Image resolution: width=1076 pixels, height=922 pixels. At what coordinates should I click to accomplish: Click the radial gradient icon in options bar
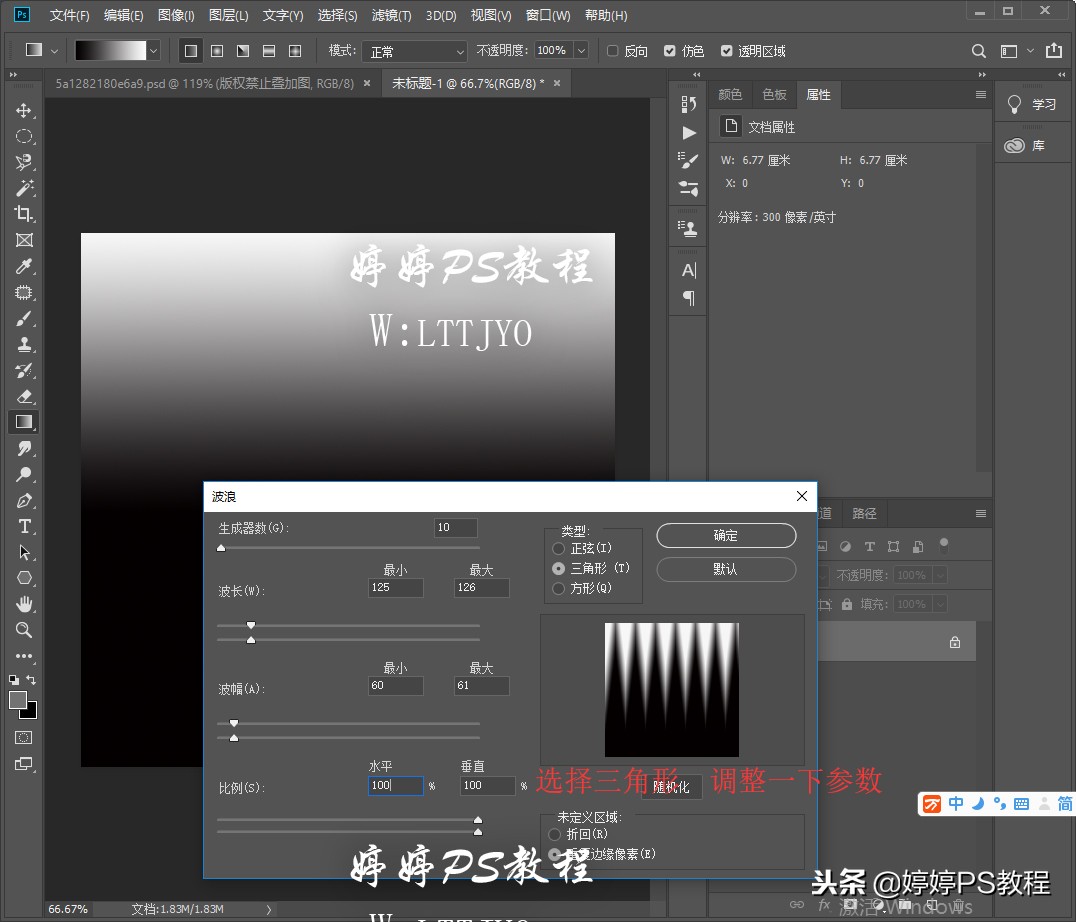(x=217, y=50)
